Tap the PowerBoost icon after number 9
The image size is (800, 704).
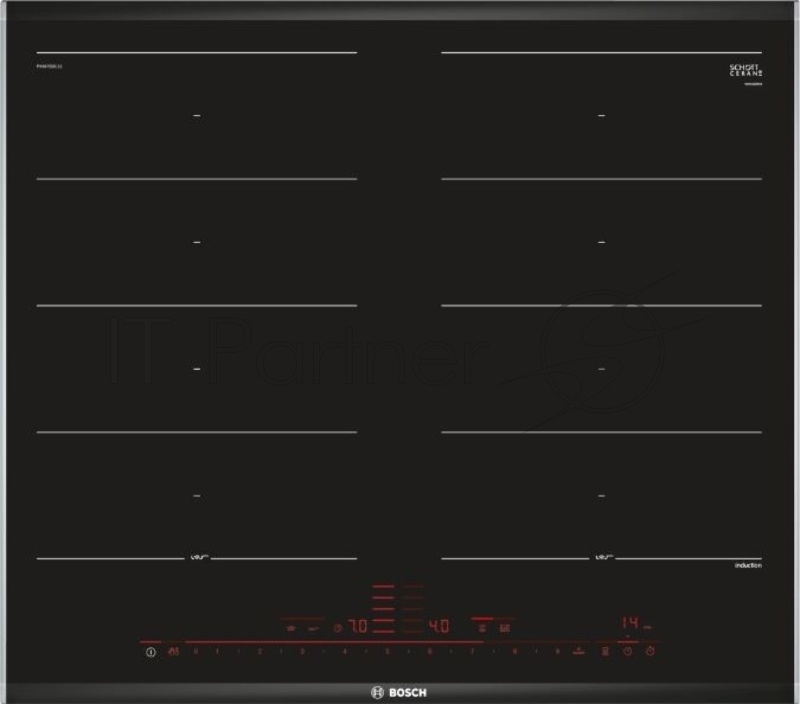pos(578,651)
